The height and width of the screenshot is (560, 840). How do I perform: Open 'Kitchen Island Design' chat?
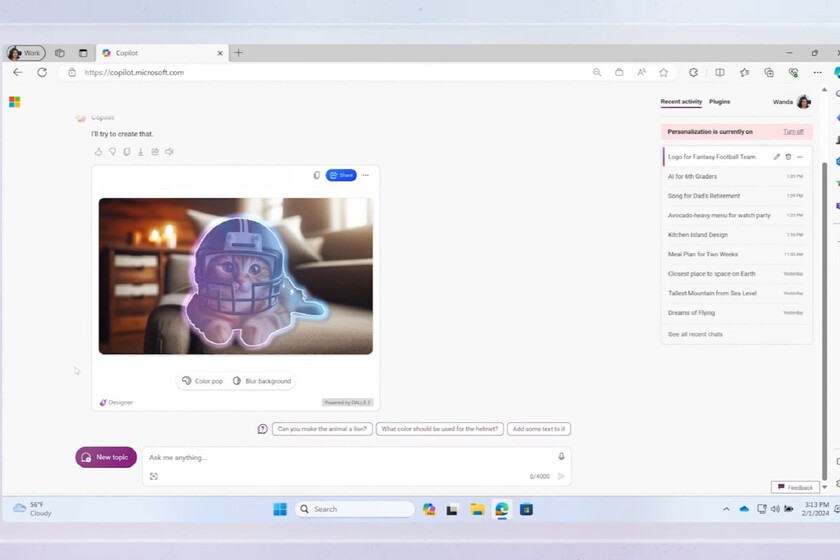737,235
